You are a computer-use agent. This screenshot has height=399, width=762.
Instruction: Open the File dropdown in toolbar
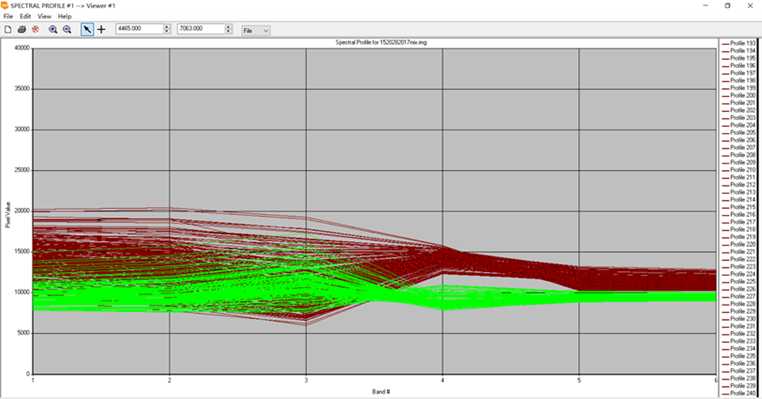click(x=256, y=31)
